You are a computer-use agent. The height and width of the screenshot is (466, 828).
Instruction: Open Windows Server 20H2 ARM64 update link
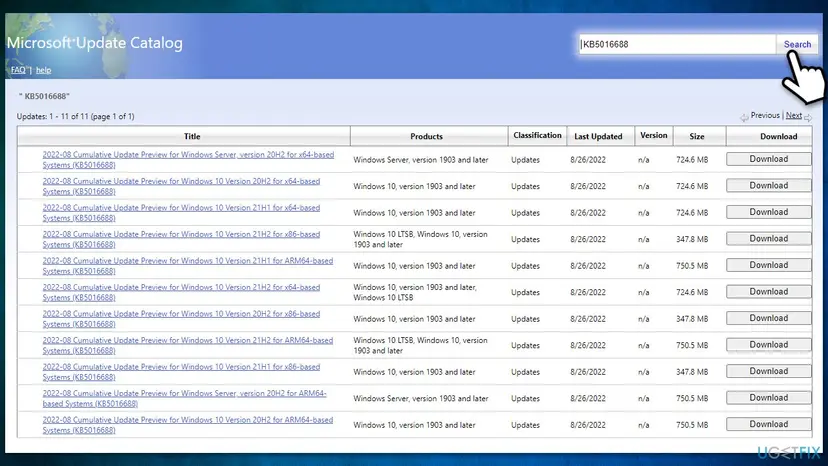(184, 398)
